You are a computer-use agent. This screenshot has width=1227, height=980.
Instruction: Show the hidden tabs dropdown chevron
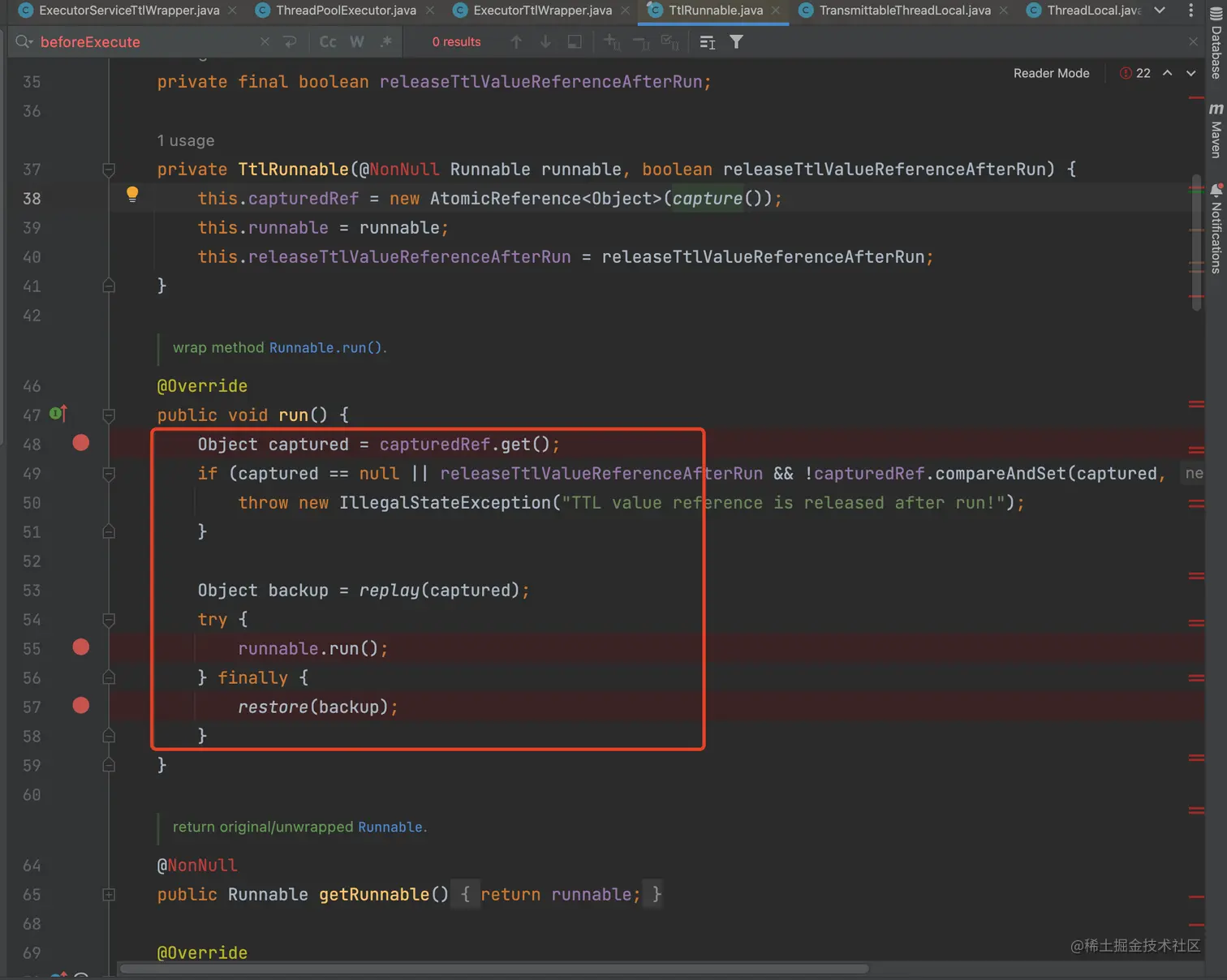[x=1160, y=11]
